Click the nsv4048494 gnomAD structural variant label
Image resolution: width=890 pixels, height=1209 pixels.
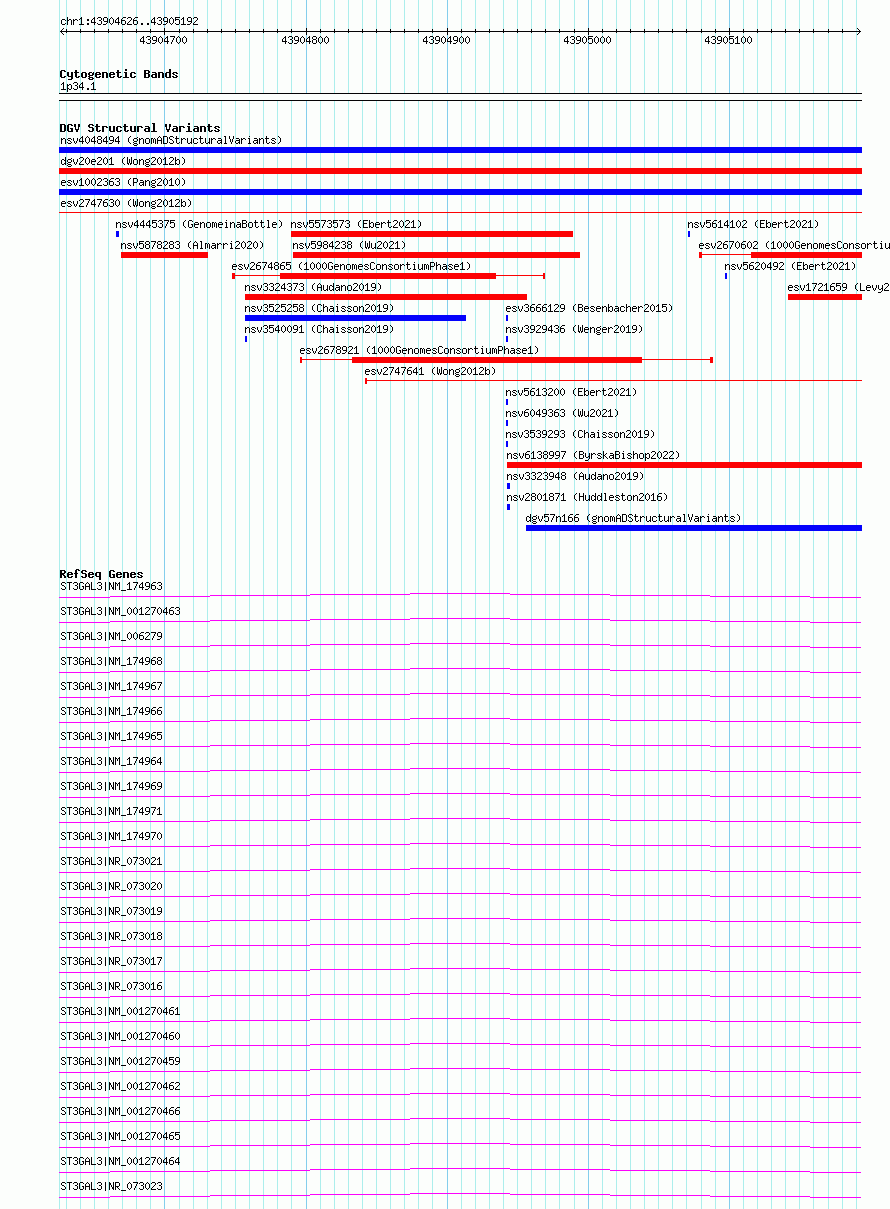[171, 140]
